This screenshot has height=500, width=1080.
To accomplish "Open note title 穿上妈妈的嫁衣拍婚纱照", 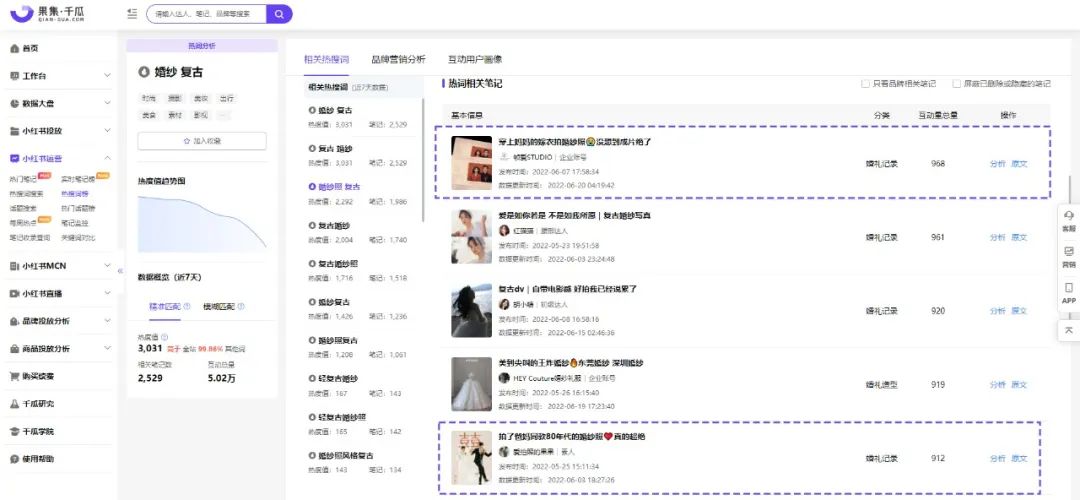I will click(575, 141).
